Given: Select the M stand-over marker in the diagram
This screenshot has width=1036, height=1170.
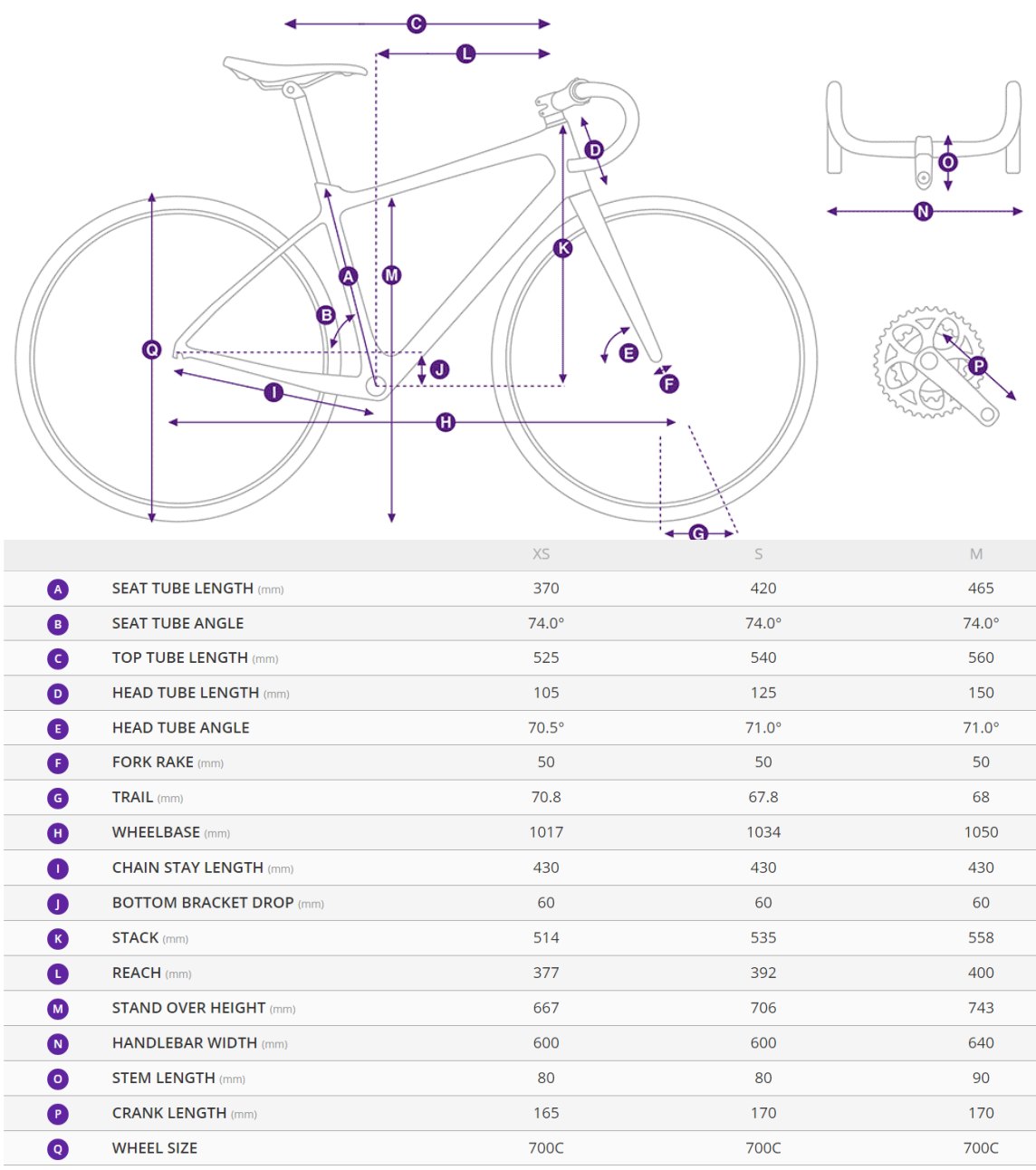Looking at the screenshot, I should click(x=391, y=274).
